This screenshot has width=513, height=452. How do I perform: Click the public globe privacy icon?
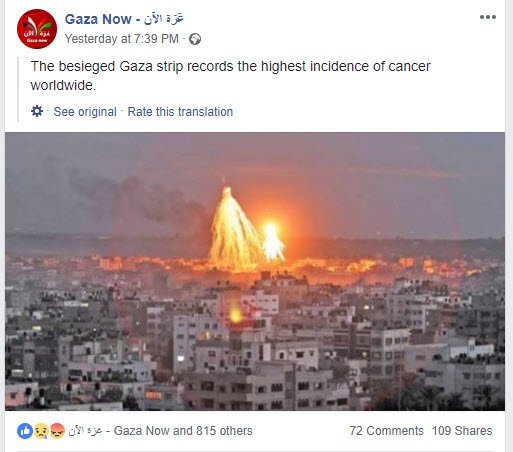point(195,39)
